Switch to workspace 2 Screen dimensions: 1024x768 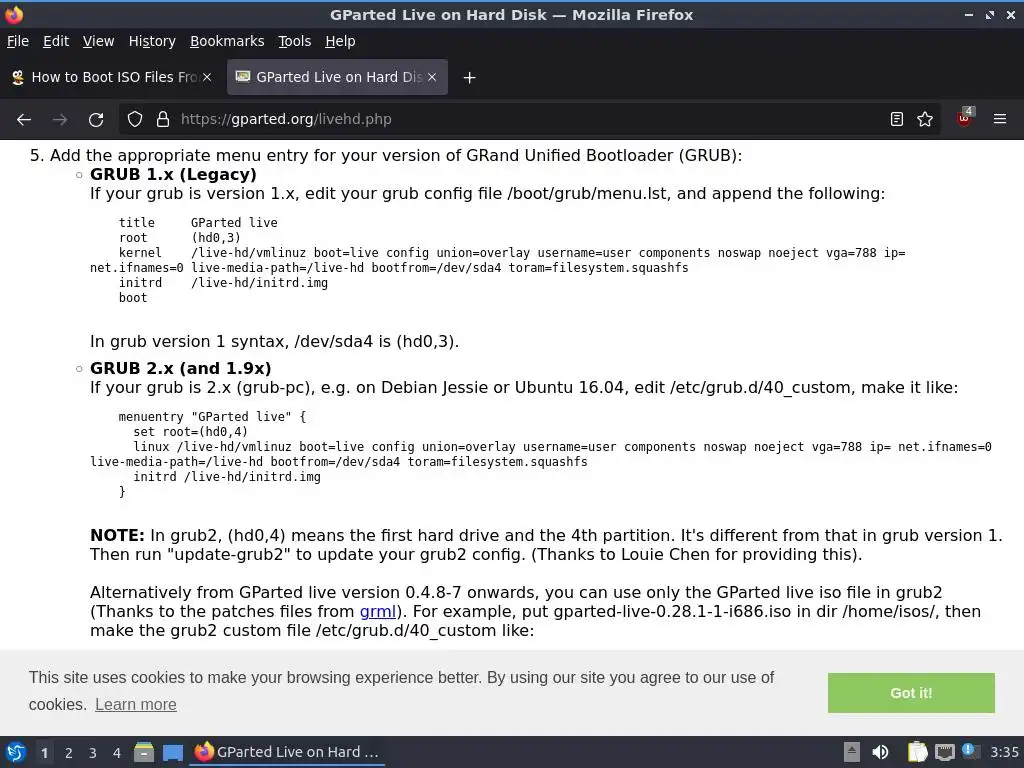pos(69,753)
